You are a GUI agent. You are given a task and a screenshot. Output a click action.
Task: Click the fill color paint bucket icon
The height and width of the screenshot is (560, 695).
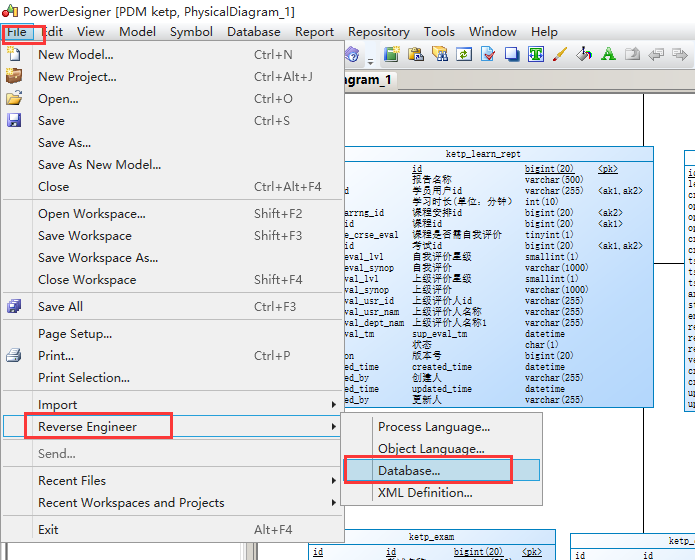click(584, 54)
